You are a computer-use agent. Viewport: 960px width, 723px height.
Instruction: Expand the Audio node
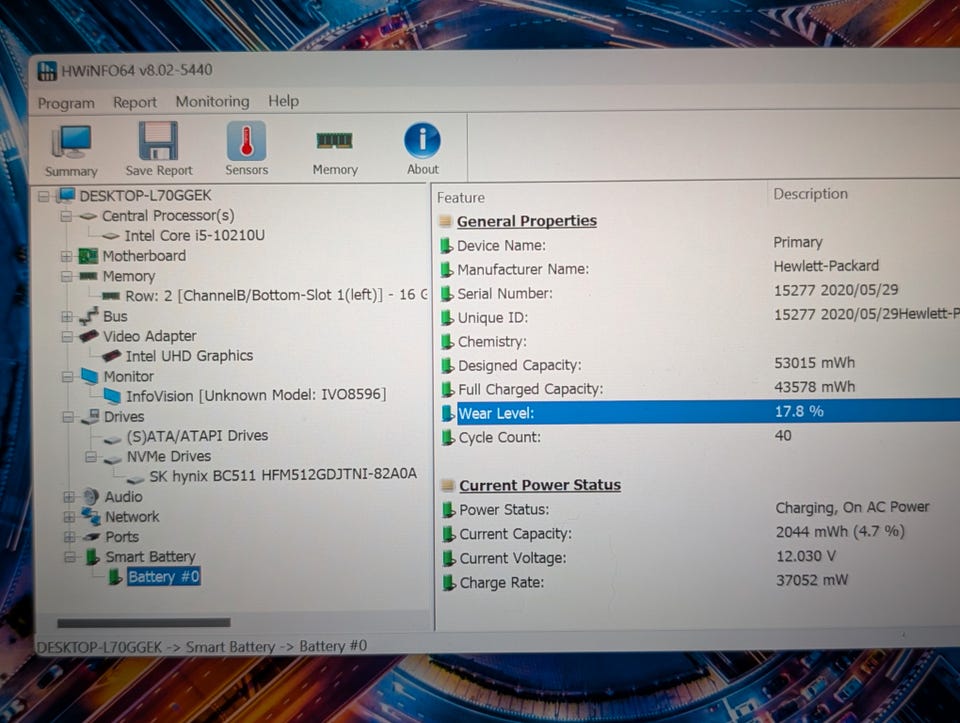69,496
